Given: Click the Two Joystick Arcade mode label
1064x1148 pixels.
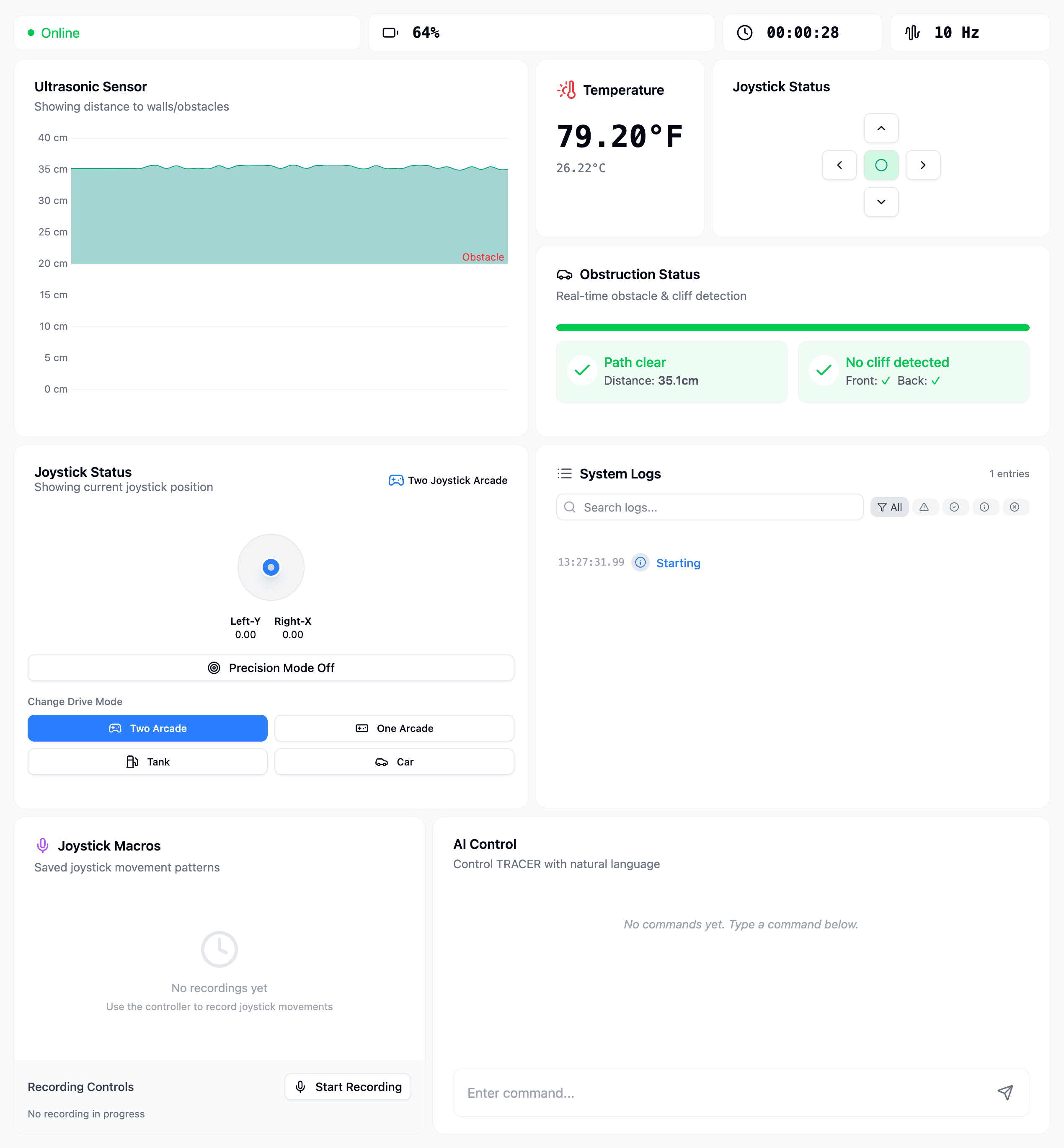Looking at the screenshot, I should tap(458, 480).
